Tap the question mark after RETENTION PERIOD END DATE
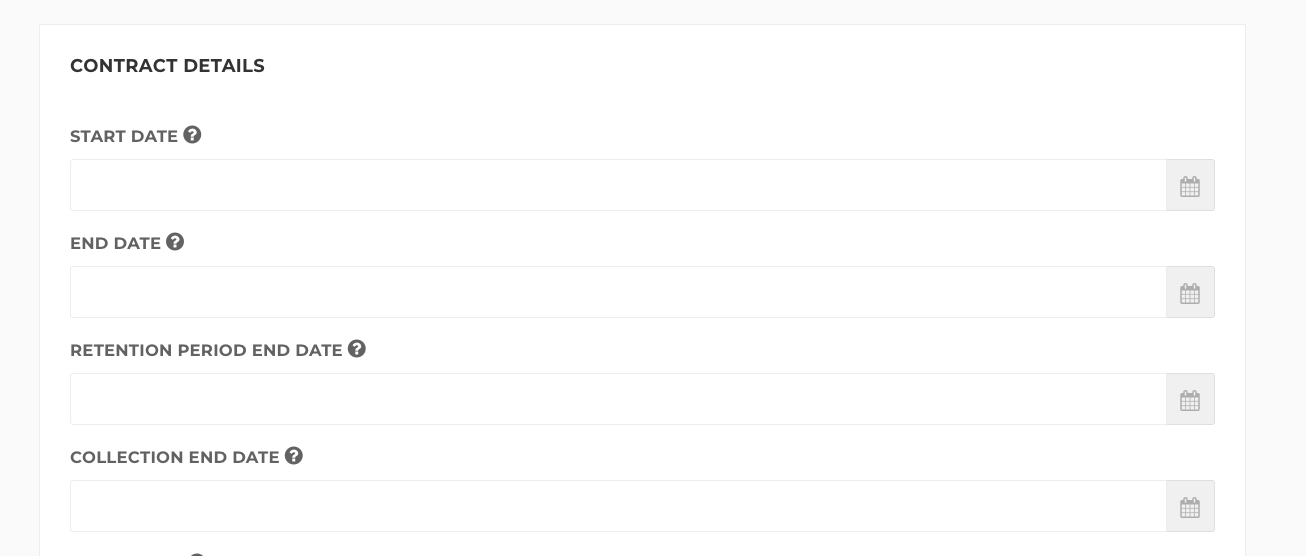 point(357,349)
